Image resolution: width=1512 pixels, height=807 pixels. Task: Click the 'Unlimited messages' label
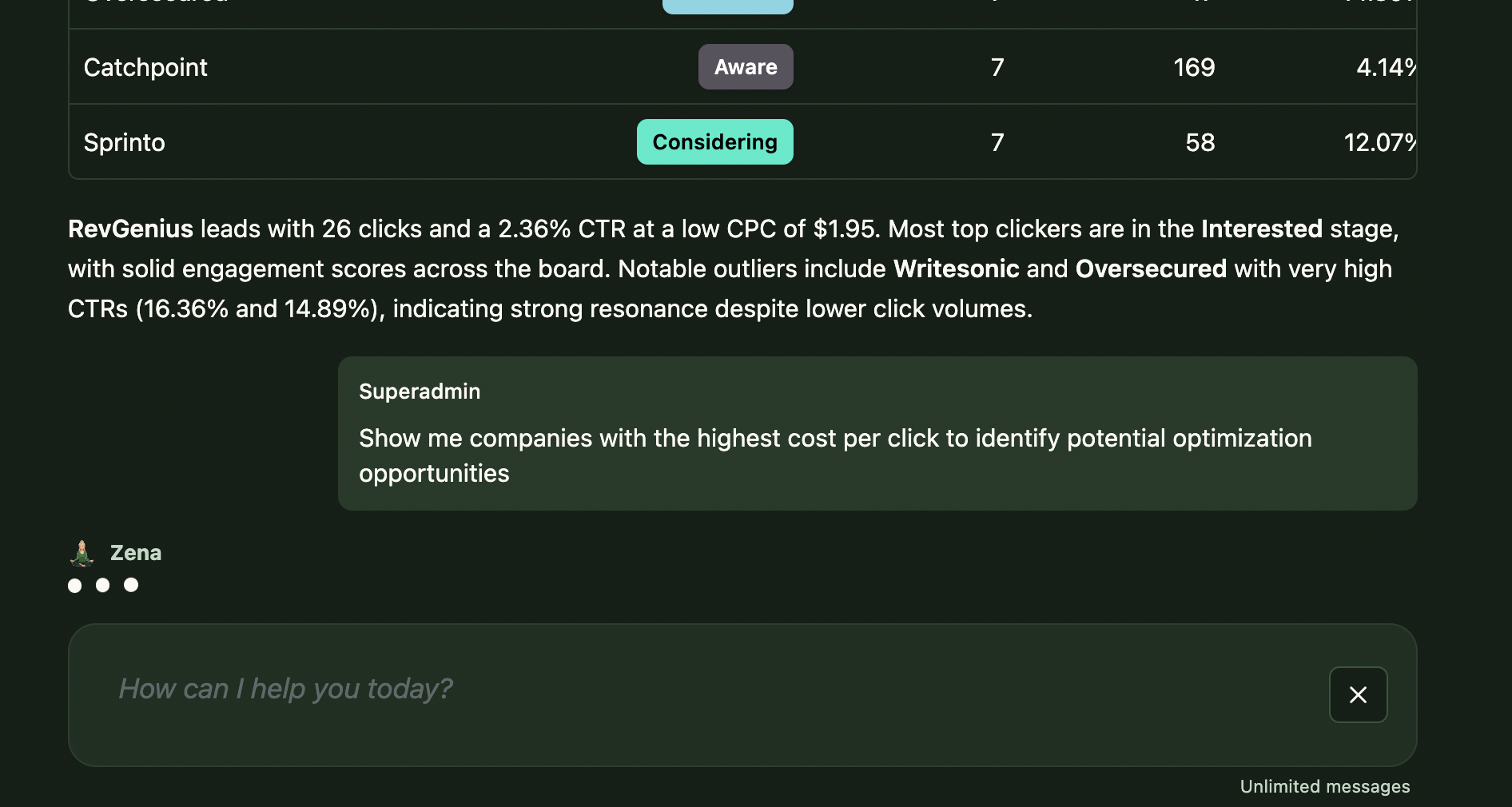pos(1324,787)
